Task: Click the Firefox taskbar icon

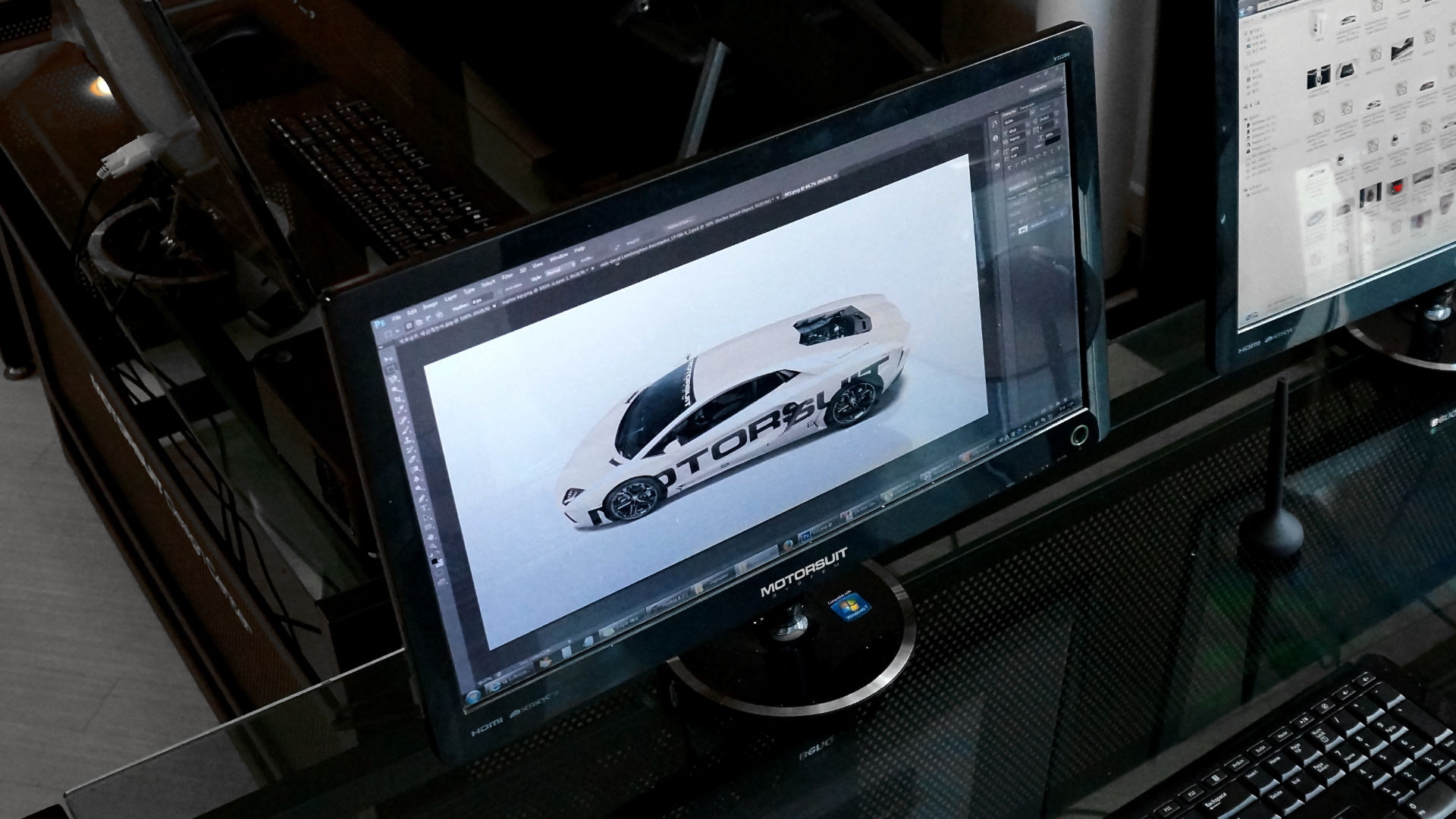Action: tap(788, 545)
